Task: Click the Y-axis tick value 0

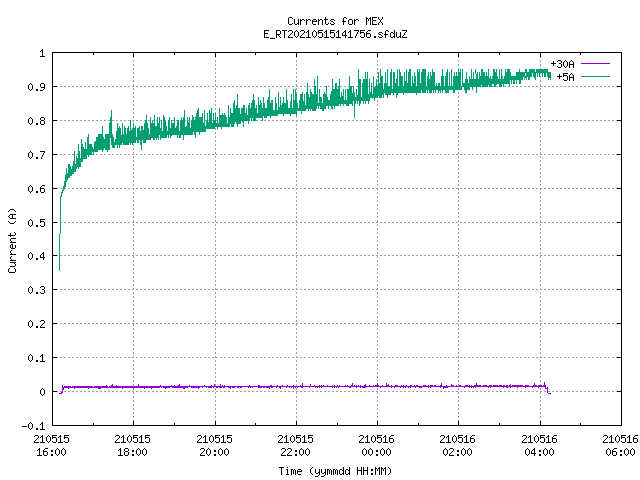Action: pyautogui.click(x=42, y=392)
